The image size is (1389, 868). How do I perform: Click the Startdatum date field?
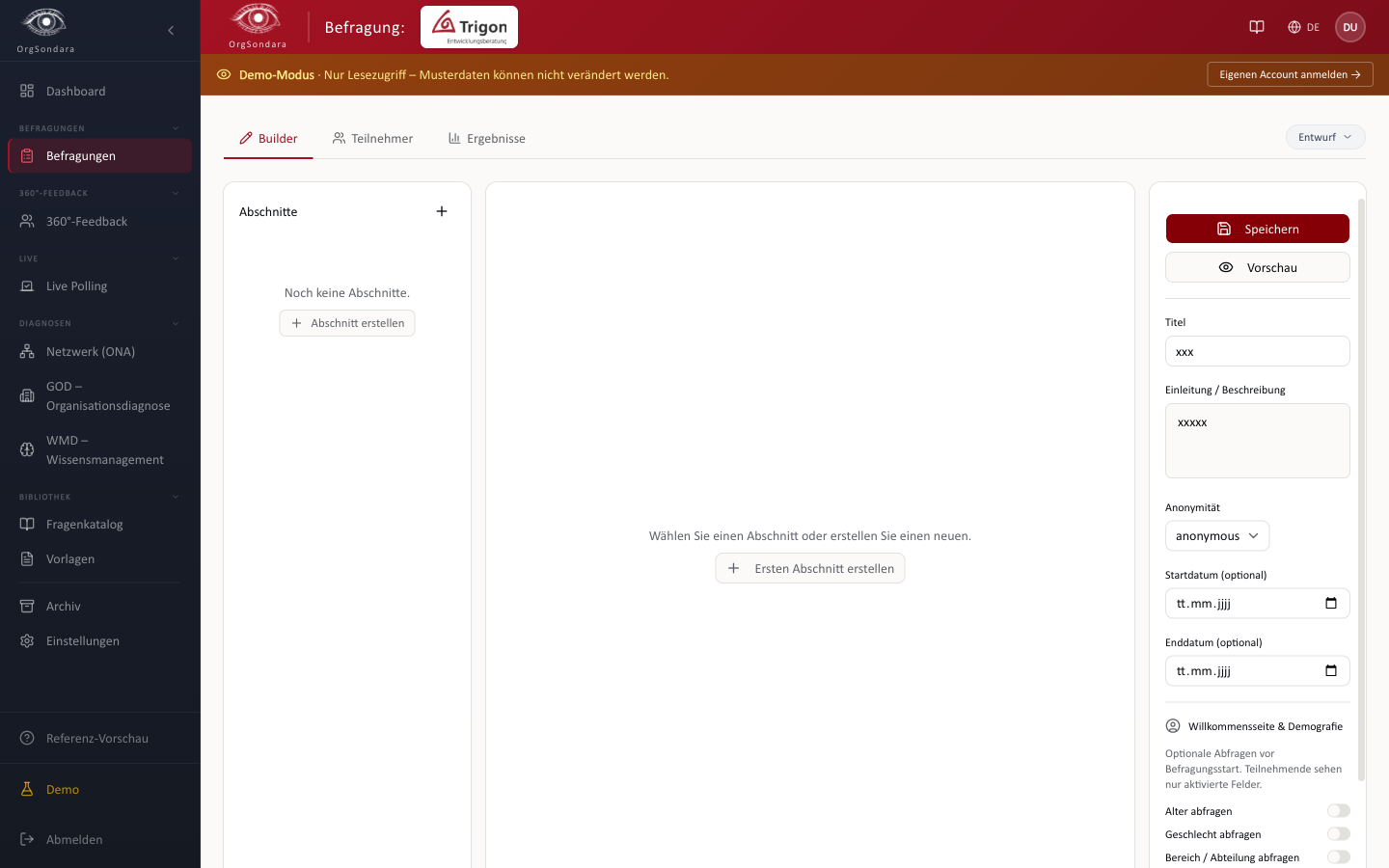1258,603
